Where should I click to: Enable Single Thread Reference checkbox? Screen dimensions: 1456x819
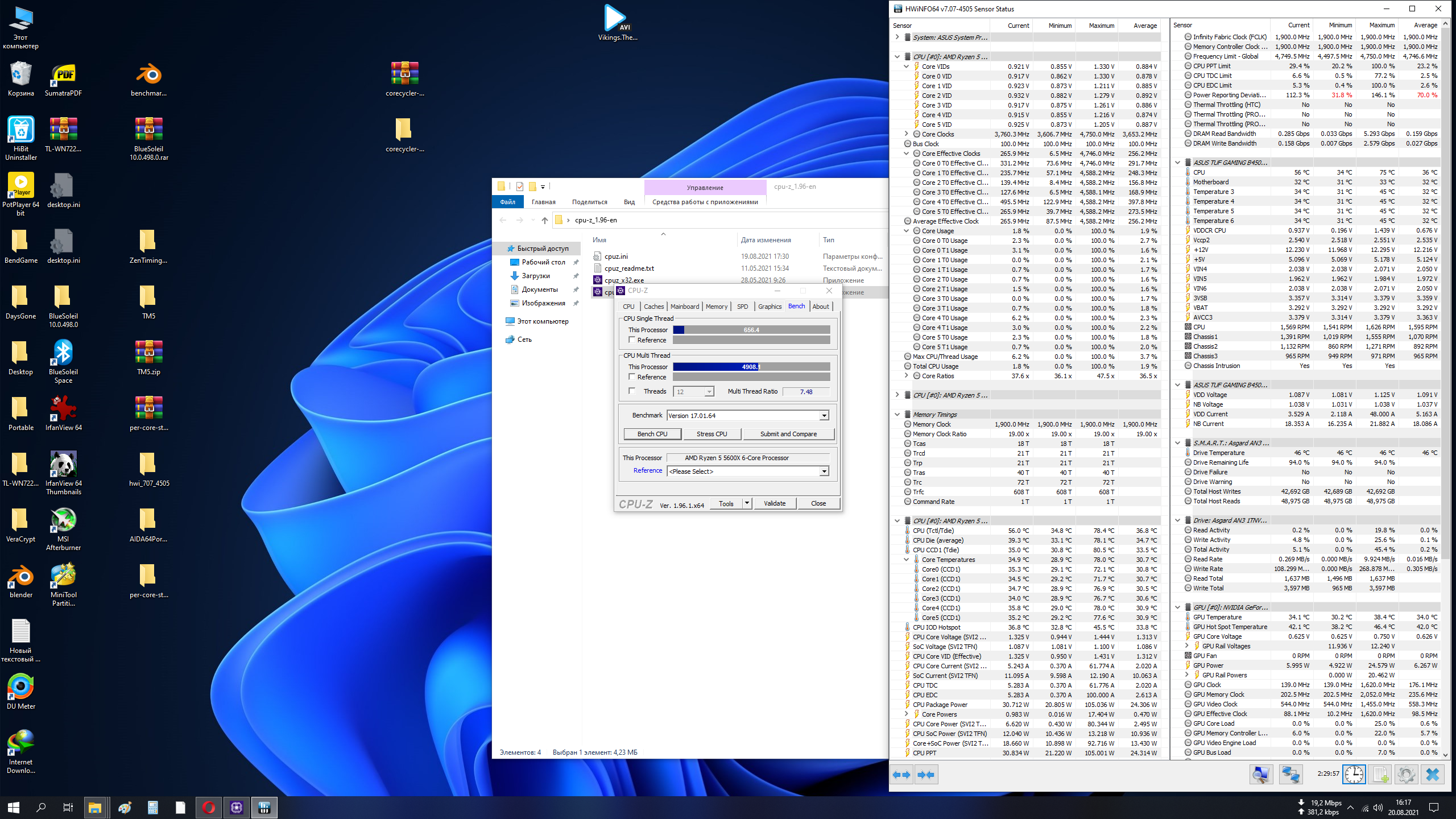[632, 340]
